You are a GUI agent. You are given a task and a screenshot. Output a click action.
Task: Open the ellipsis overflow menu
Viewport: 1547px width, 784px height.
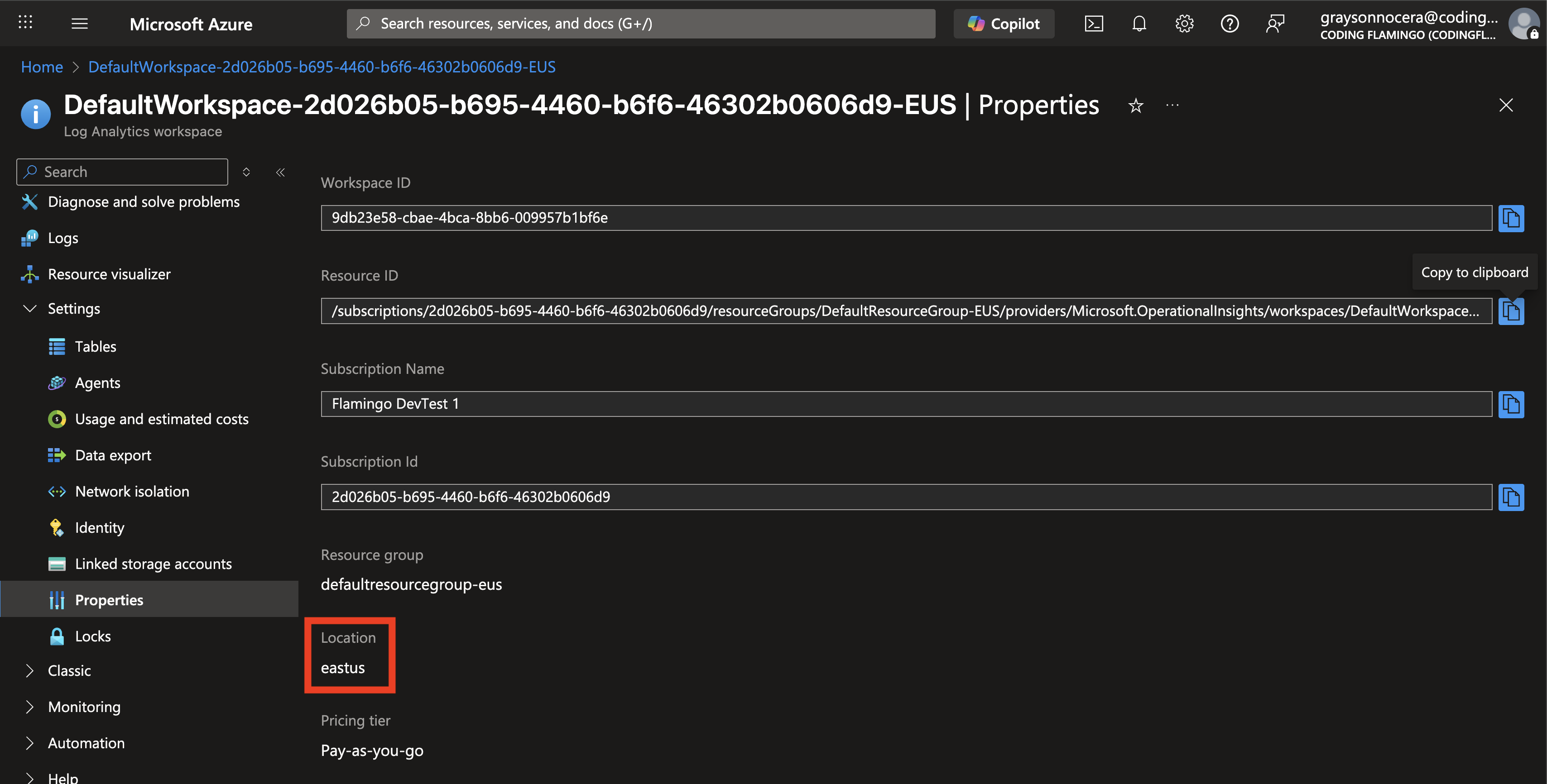coord(1172,105)
